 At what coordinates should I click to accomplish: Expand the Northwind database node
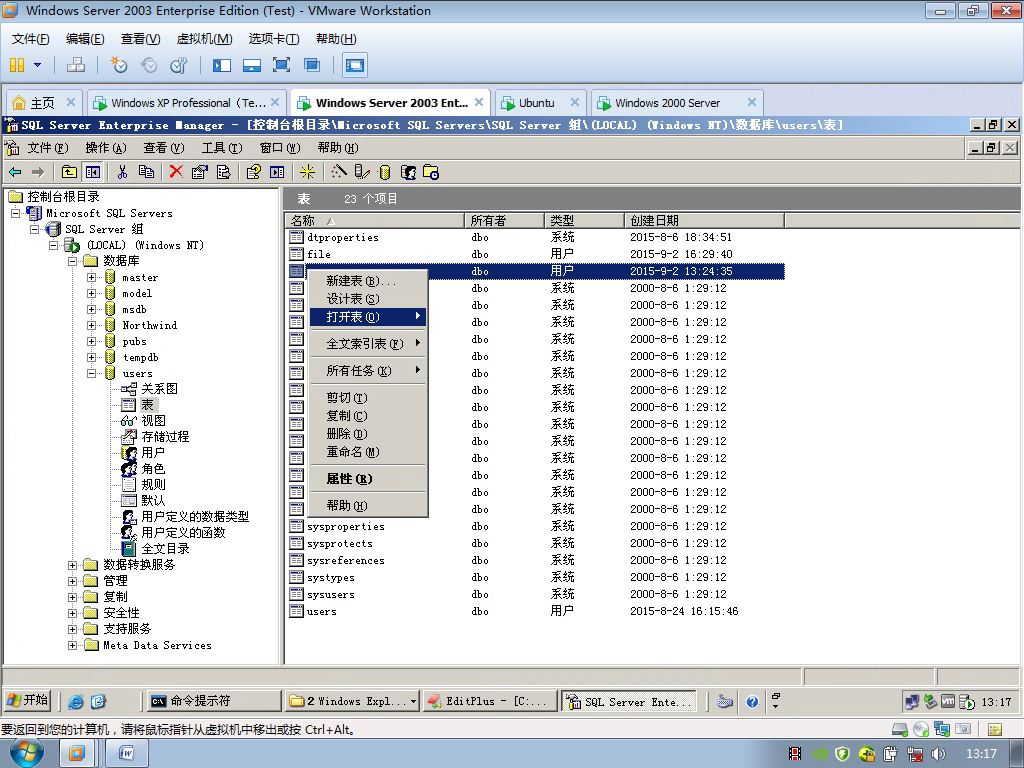91,325
